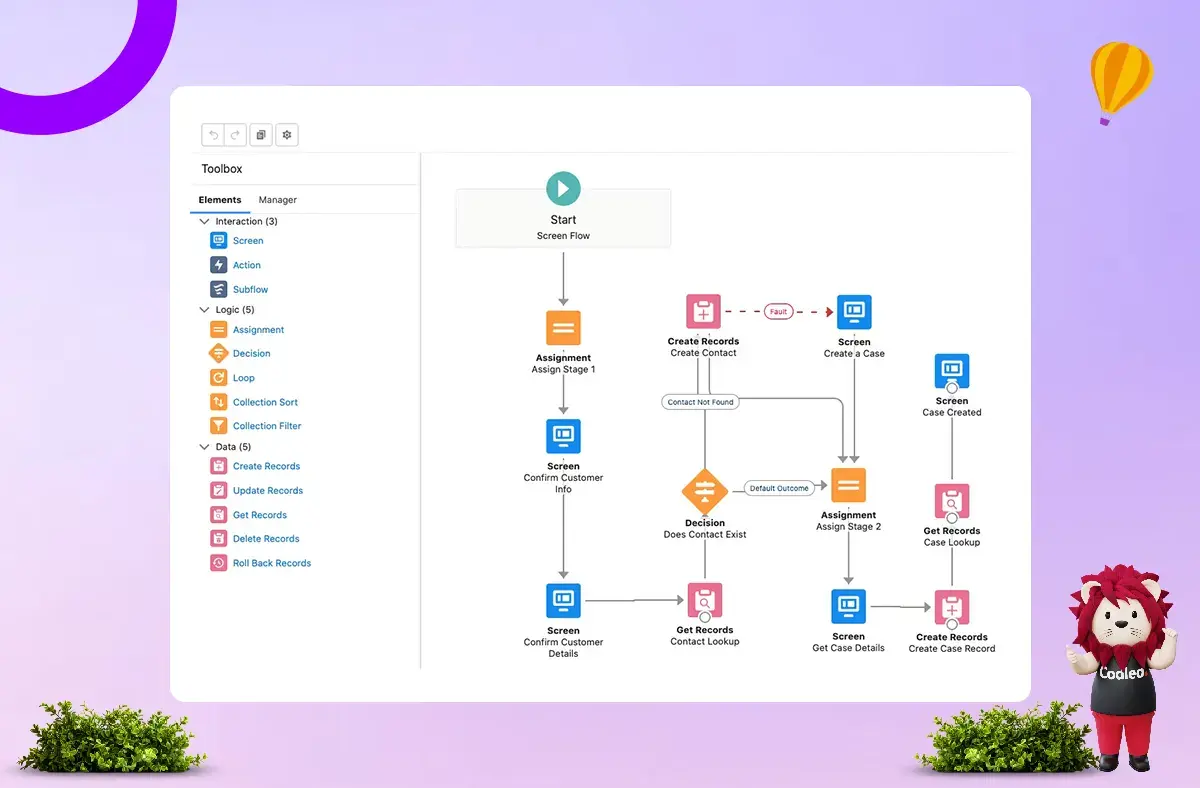Select the Create Records icon in Toolbox
The image size is (1200, 788).
click(219, 466)
